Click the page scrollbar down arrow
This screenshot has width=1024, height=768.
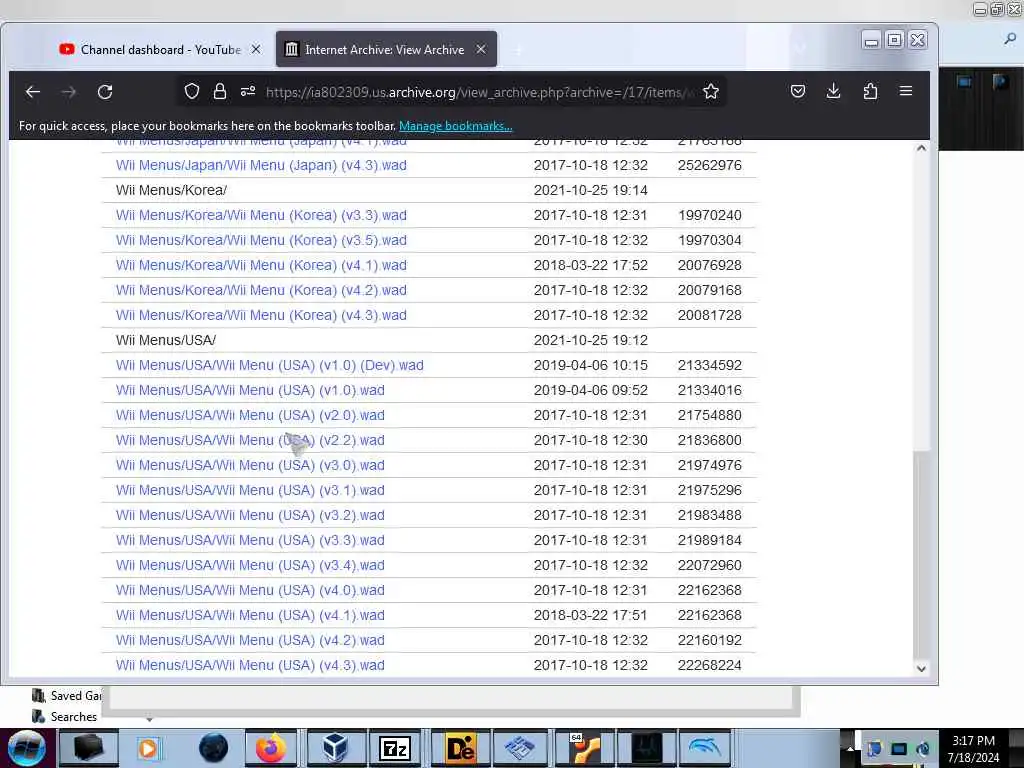coord(921,668)
